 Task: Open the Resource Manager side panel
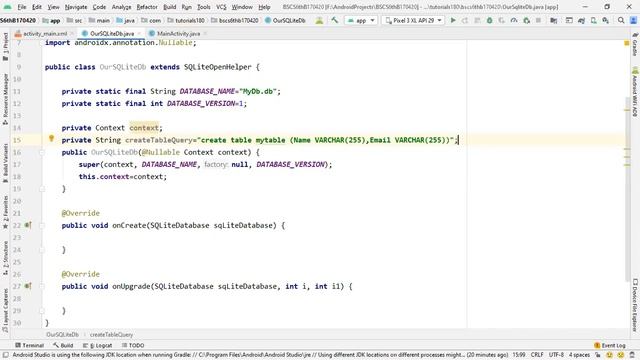pos(5,99)
